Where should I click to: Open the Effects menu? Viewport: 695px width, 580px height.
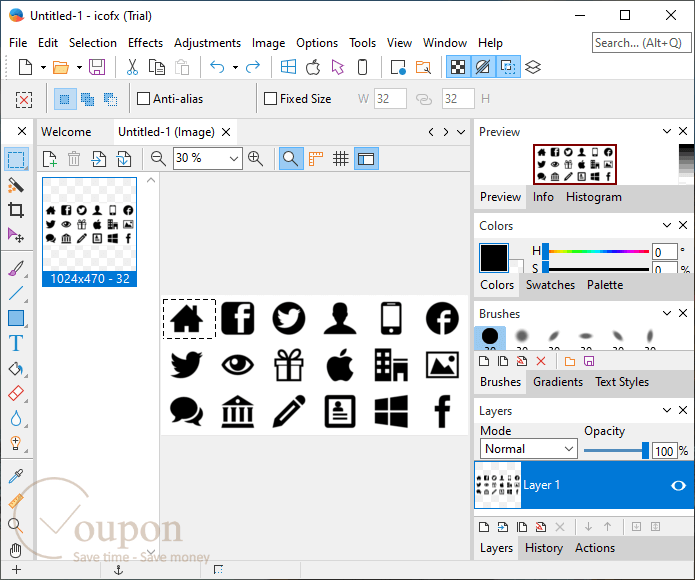pos(145,43)
